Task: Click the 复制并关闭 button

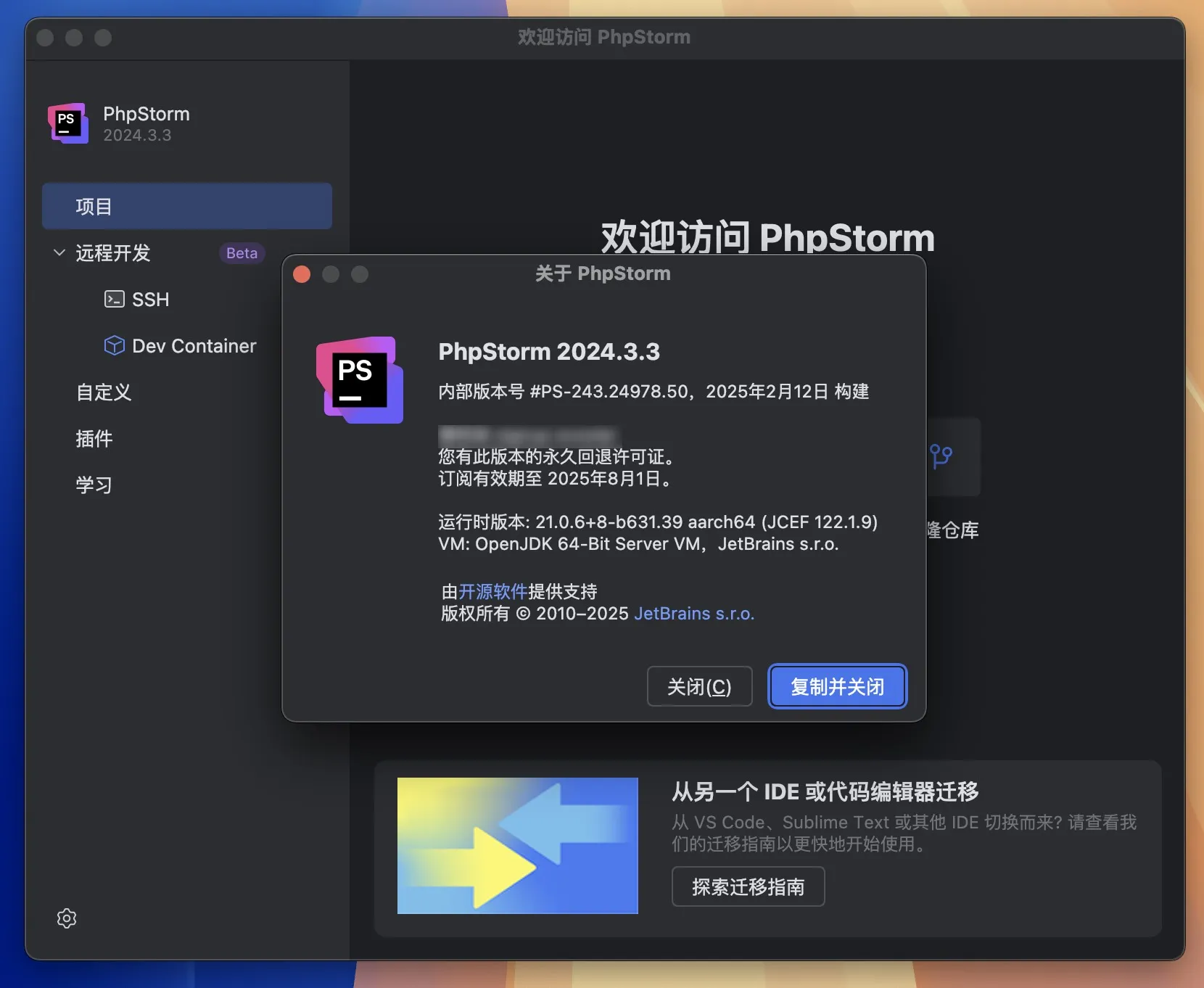Action: coord(837,686)
